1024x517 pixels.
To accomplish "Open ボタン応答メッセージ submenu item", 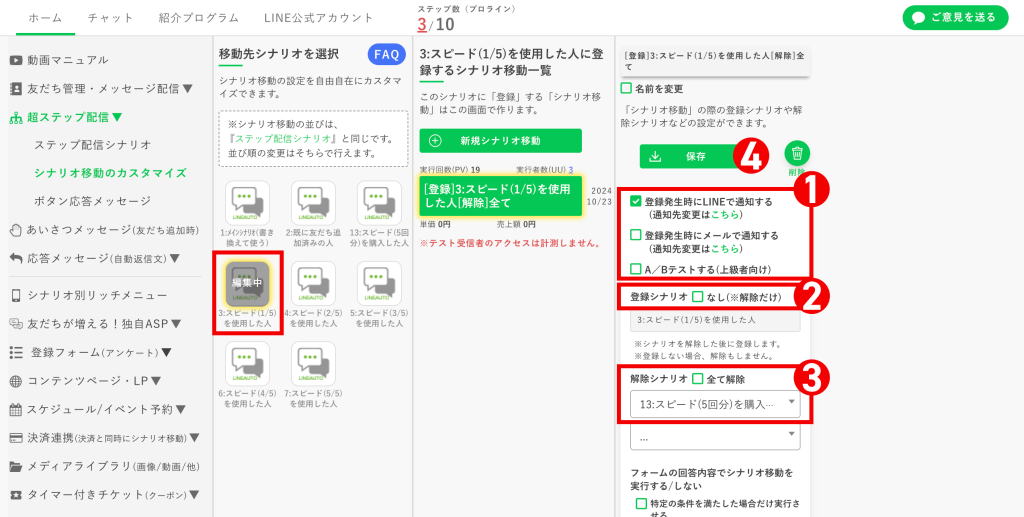I will (x=93, y=201).
